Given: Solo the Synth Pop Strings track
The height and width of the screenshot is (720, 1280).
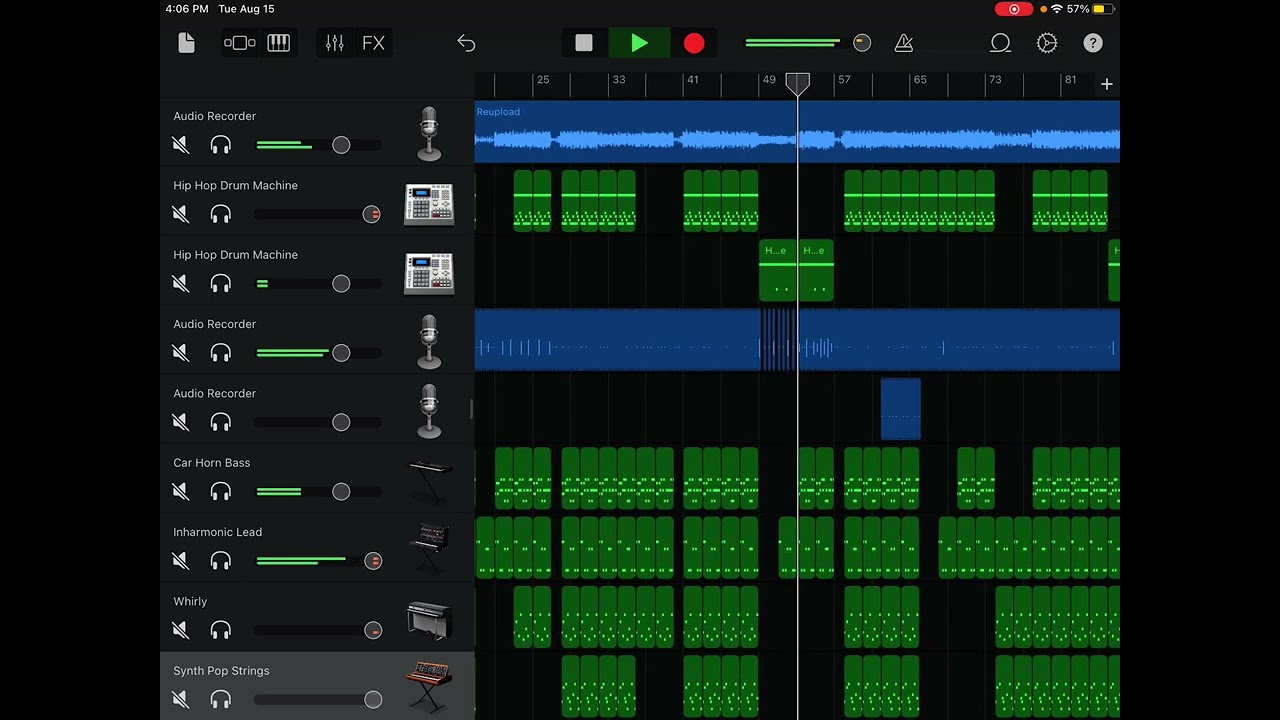Looking at the screenshot, I should tap(221, 699).
